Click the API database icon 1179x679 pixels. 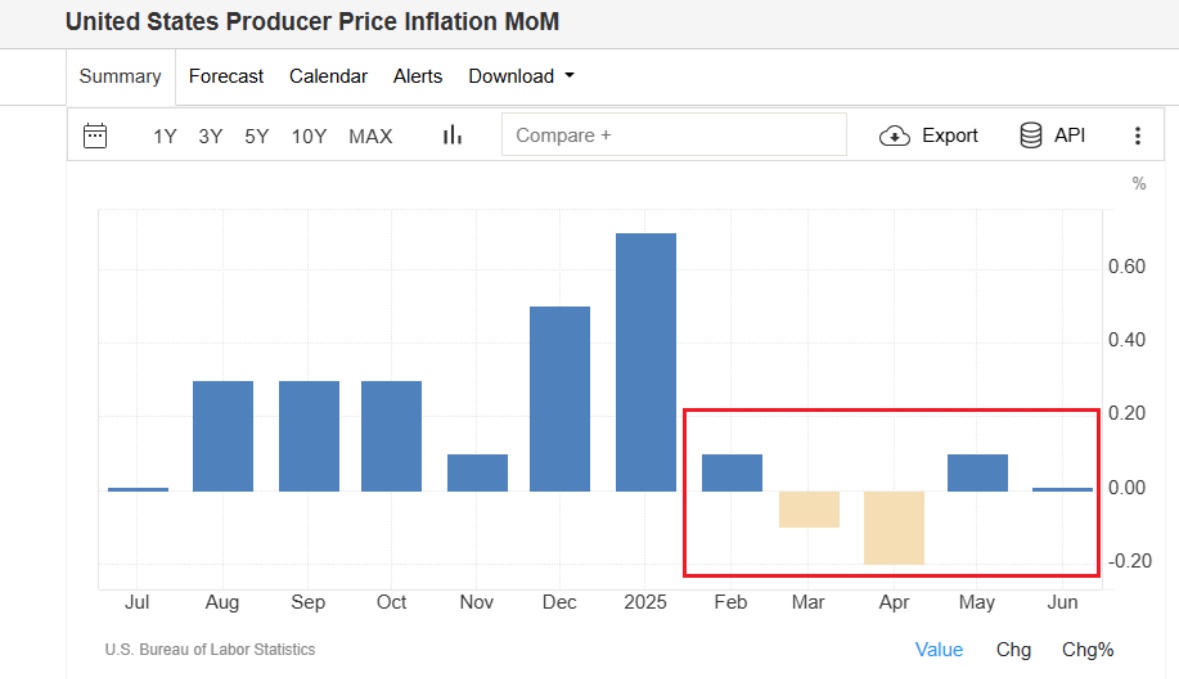(1030, 135)
